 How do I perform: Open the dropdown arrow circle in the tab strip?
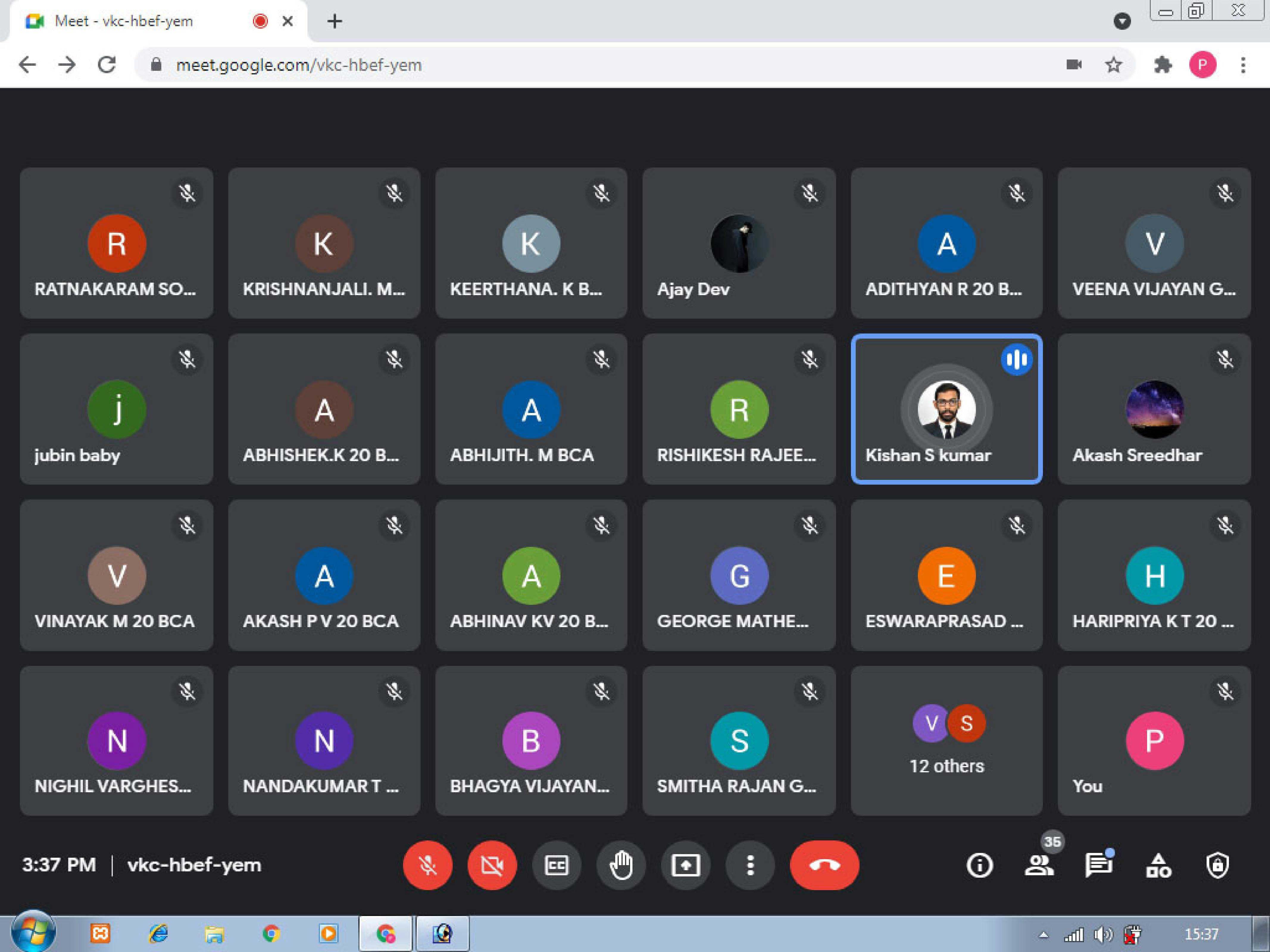pos(1122,21)
